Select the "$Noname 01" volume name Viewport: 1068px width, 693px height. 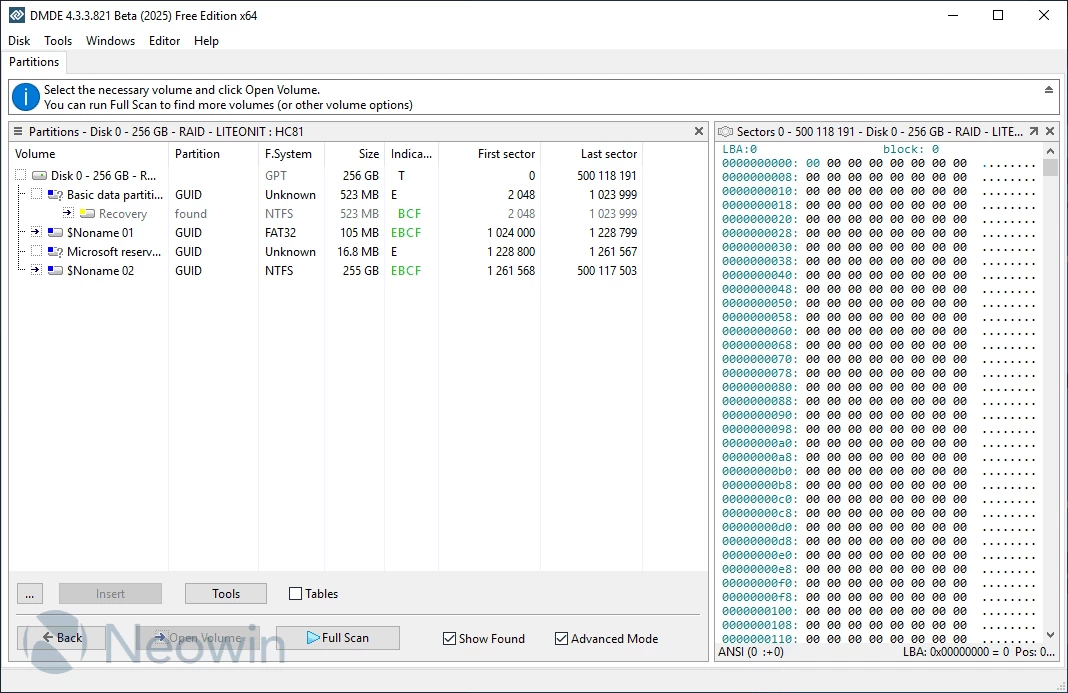pyautogui.click(x=100, y=233)
